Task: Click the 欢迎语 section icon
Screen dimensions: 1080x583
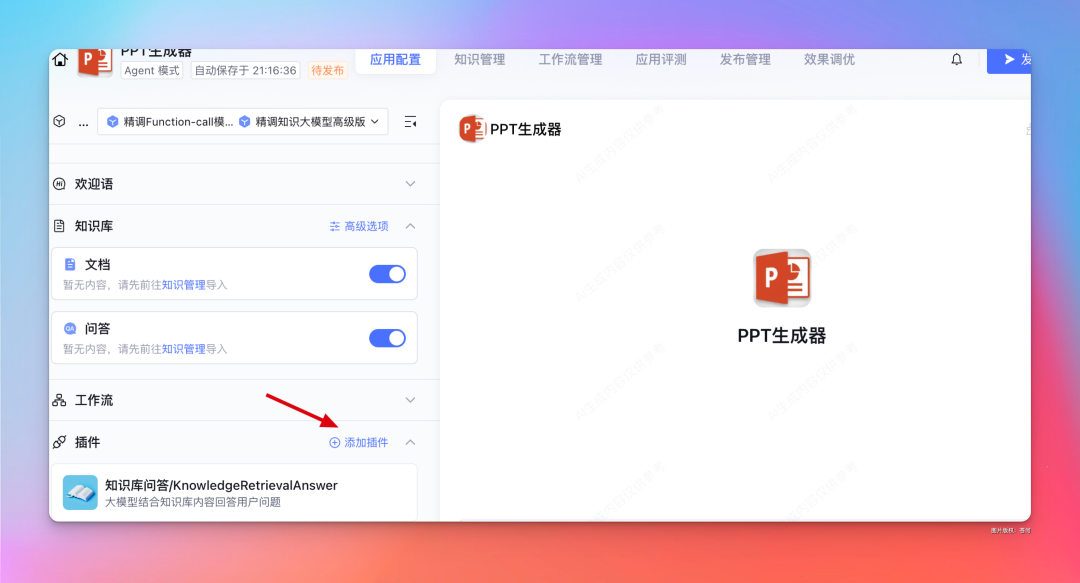Action: point(59,184)
